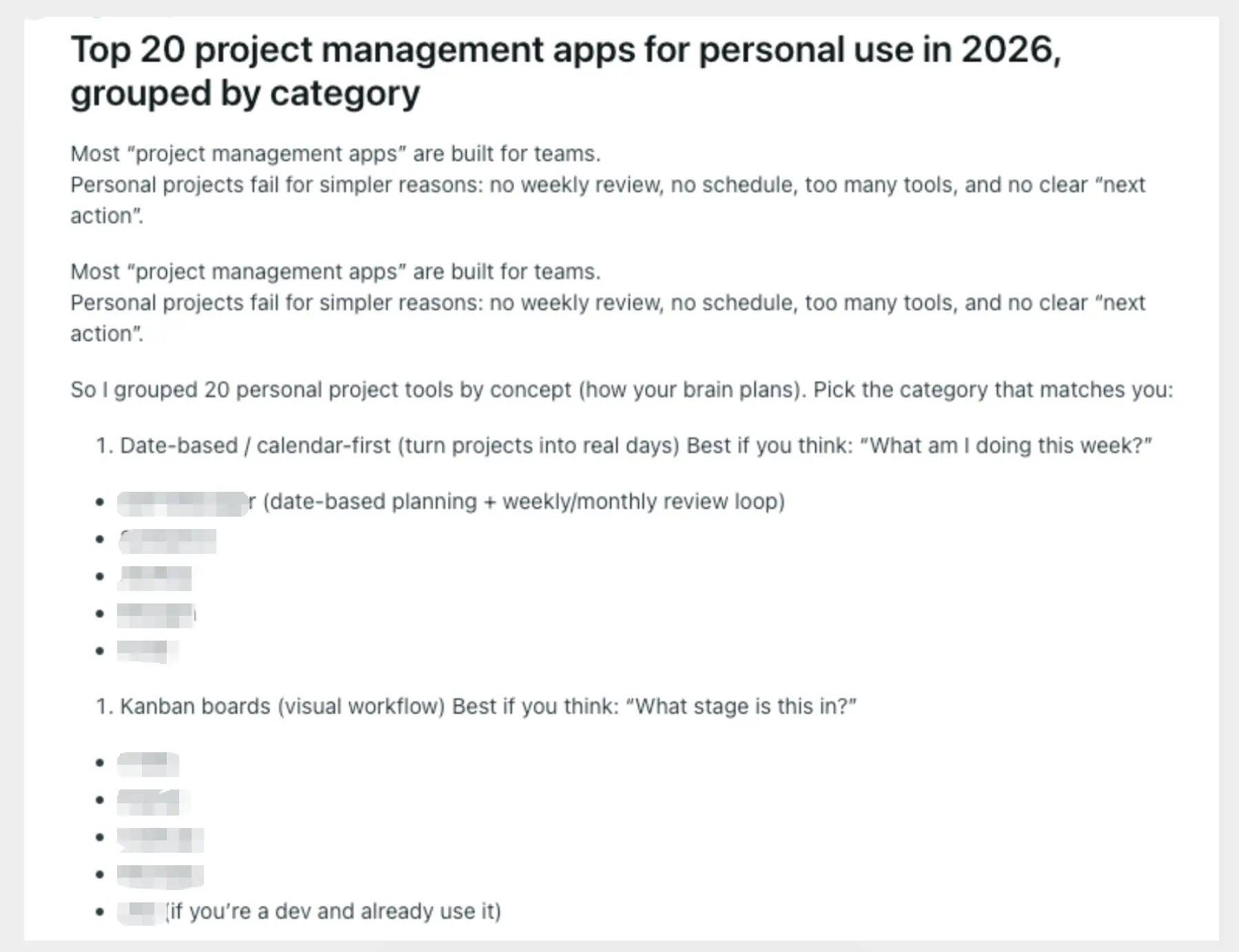Click the first "Personal projects fail" sentence
This screenshot has height=952, width=1239.
coord(606,185)
